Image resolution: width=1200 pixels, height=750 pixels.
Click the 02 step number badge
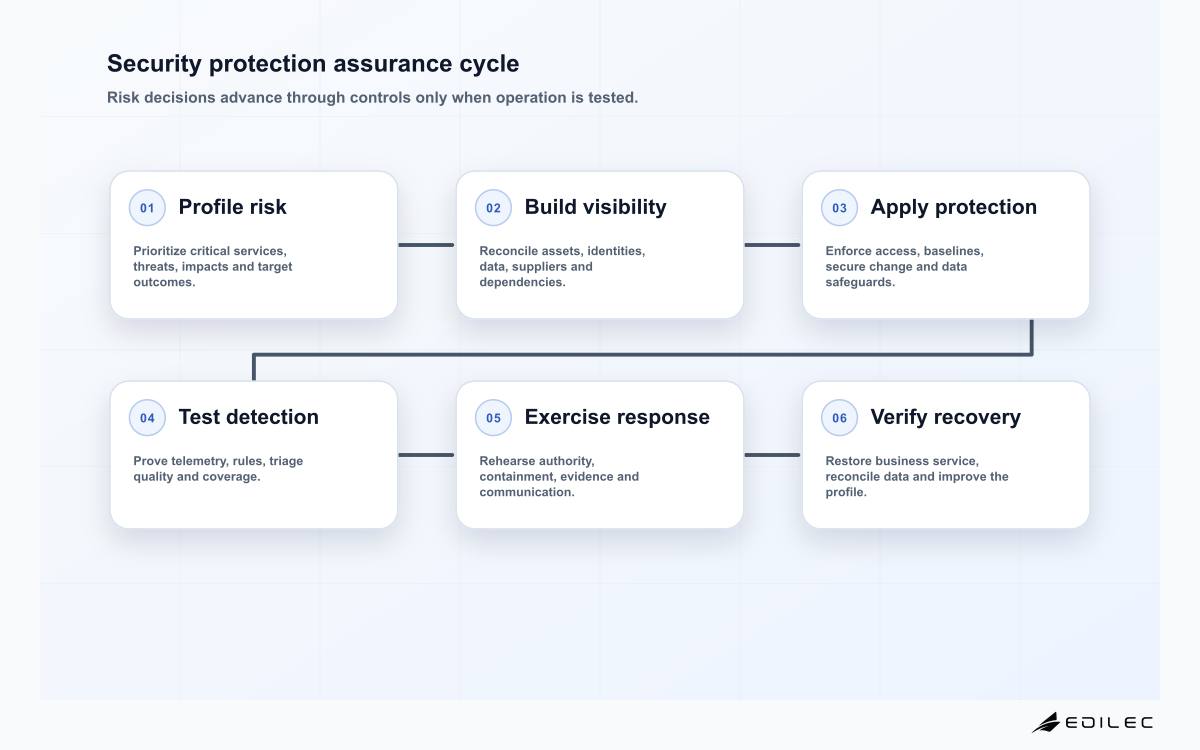click(x=493, y=208)
